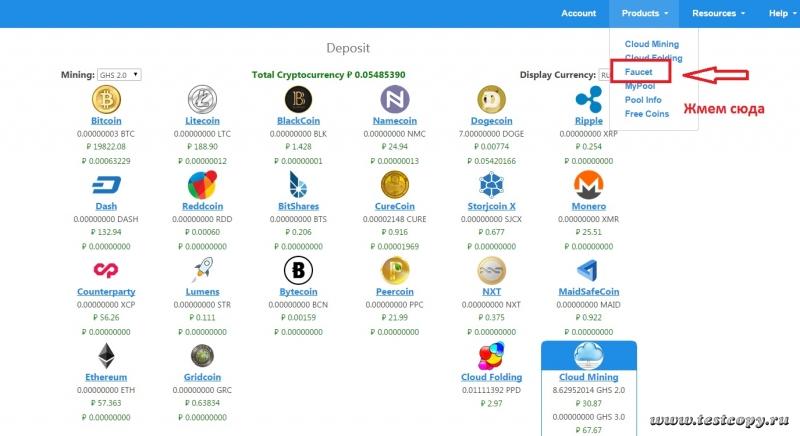
Task: Select MyPool in Products menu
Action: (x=640, y=86)
